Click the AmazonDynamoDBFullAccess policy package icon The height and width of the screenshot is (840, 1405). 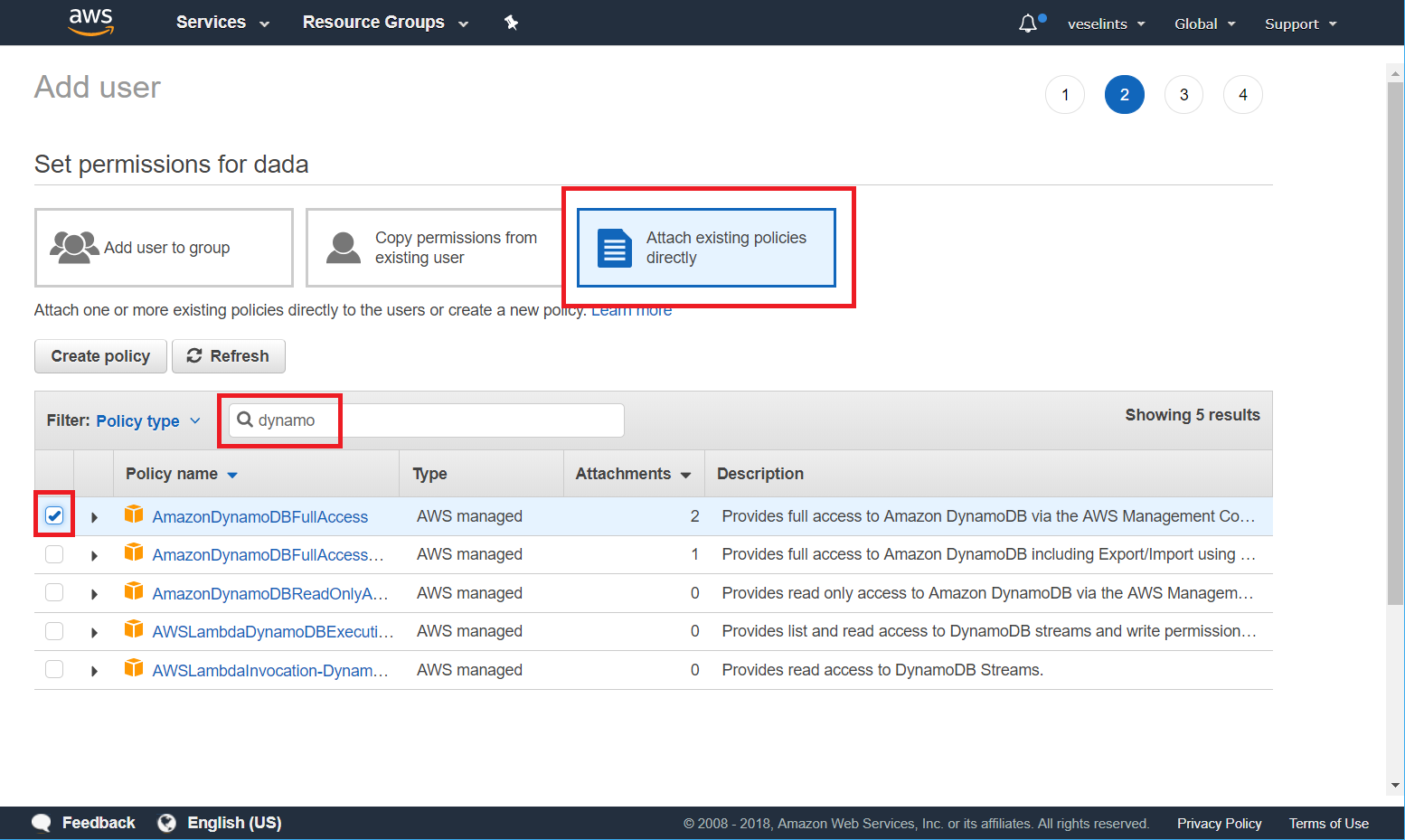(133, 514)
